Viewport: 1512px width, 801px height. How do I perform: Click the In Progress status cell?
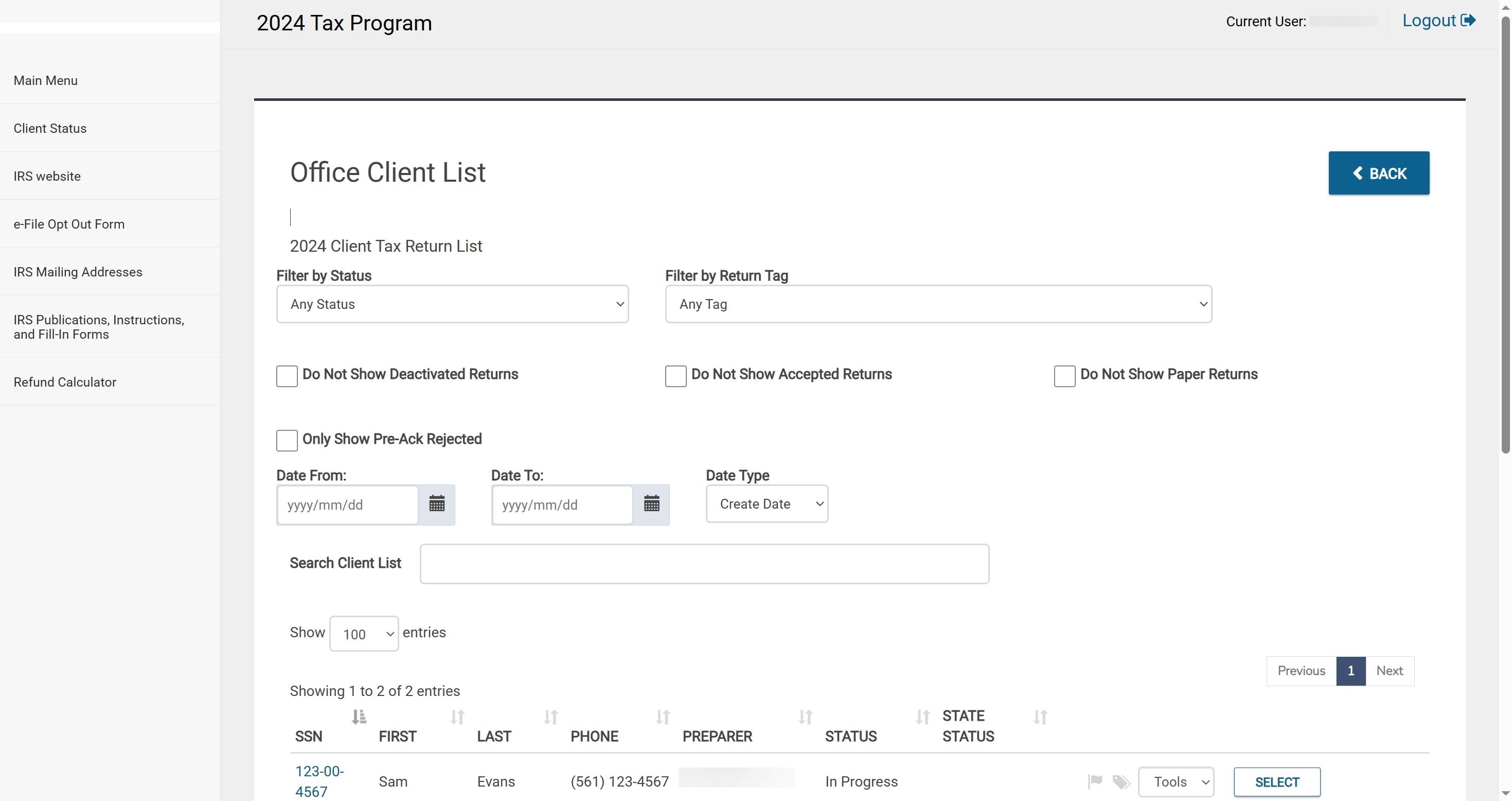click(x=861, y=781)
